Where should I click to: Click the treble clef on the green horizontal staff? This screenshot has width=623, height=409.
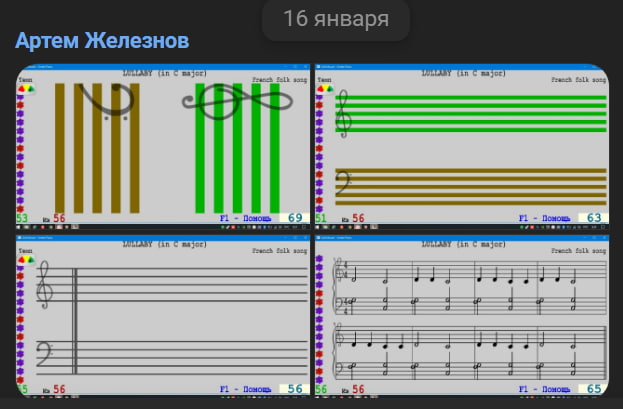pyautogui.click(x=347, y=111)
